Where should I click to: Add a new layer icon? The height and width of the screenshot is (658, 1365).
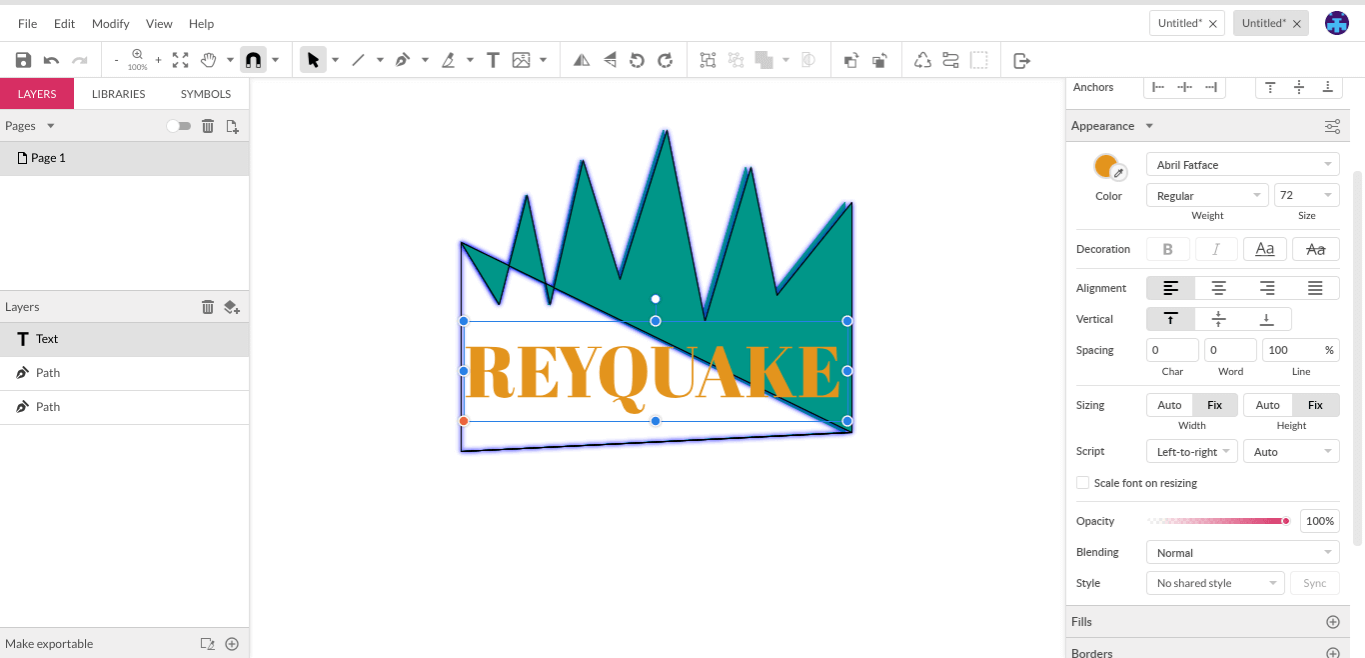point(232,307)
